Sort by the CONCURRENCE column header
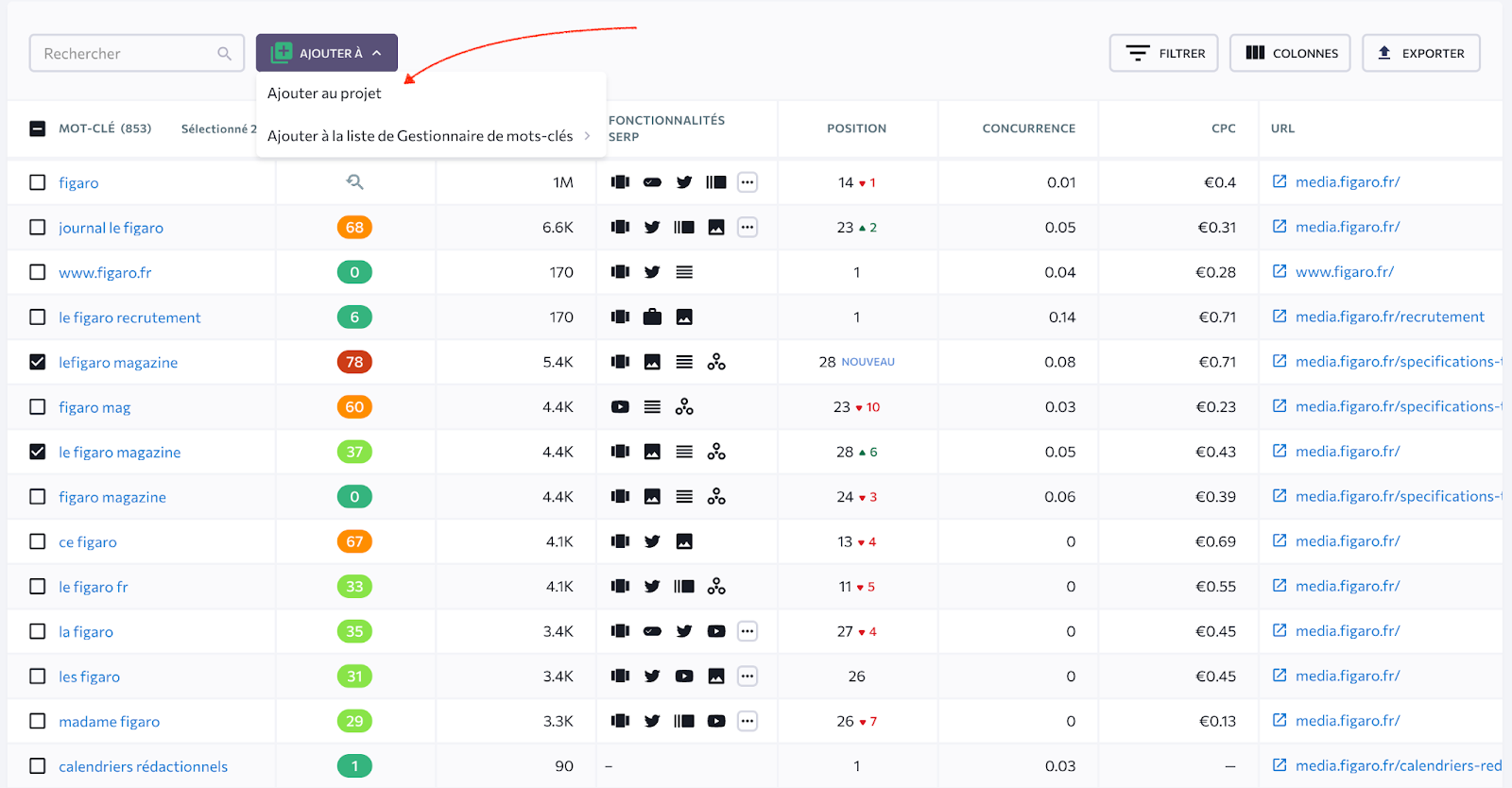Screen dimensions: 1512x788 [1028, 128]
